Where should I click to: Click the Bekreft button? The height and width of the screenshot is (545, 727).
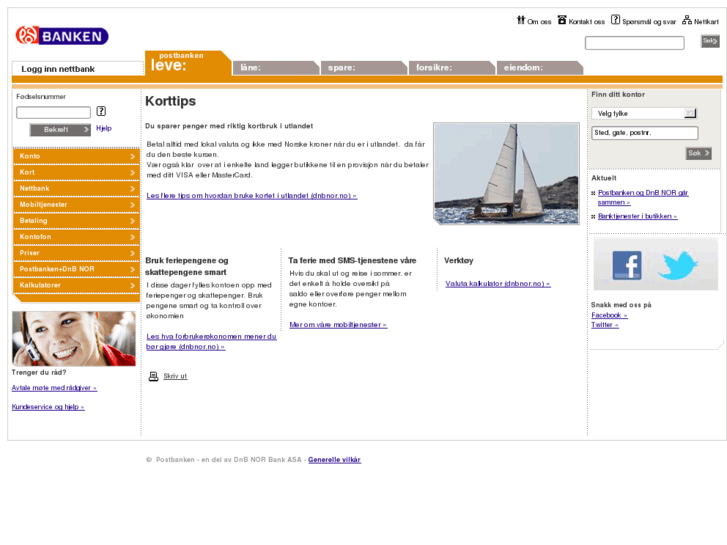[60, 130]
